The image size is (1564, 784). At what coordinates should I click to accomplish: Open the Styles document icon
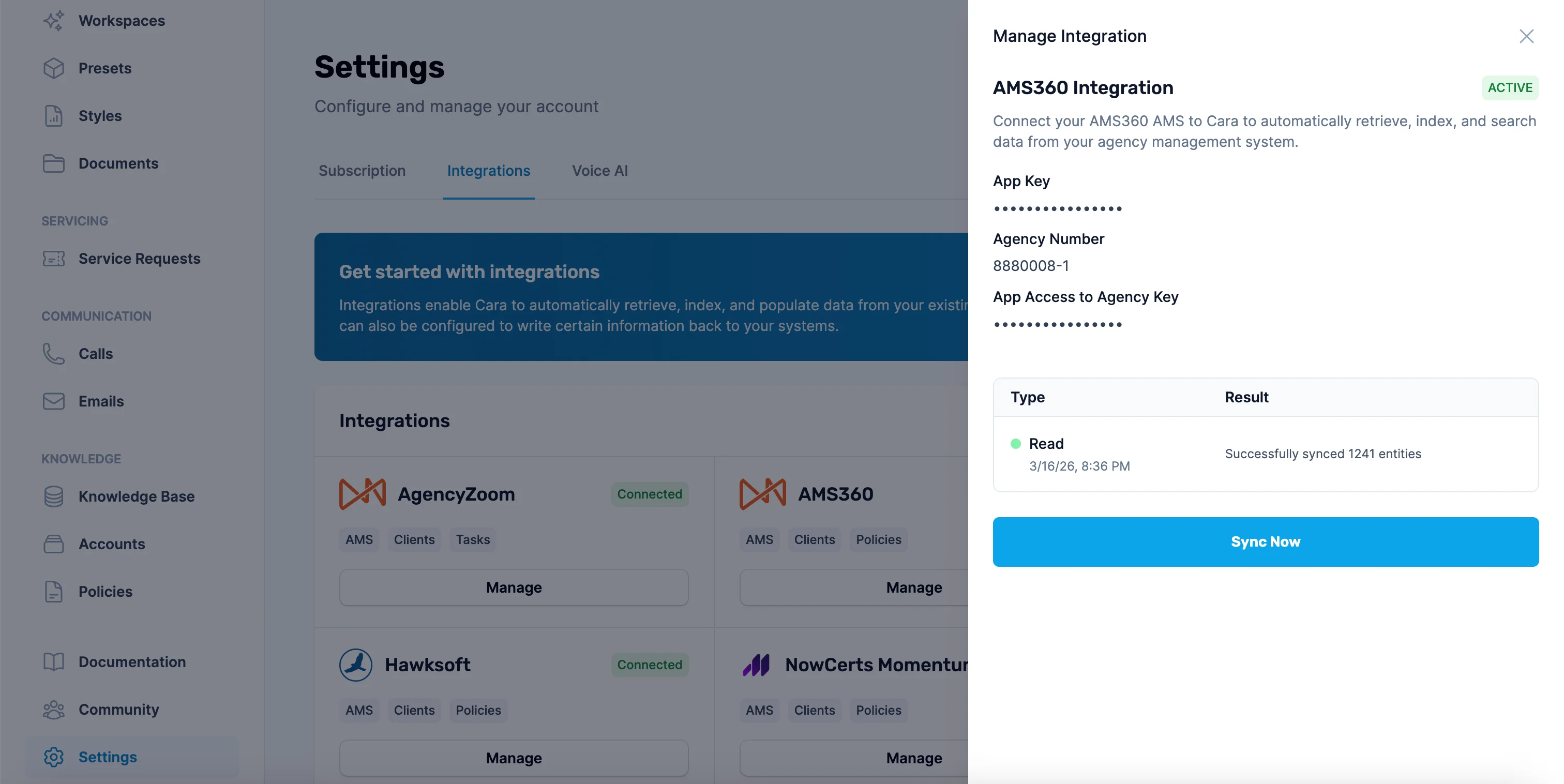click(x=53, y=115)
